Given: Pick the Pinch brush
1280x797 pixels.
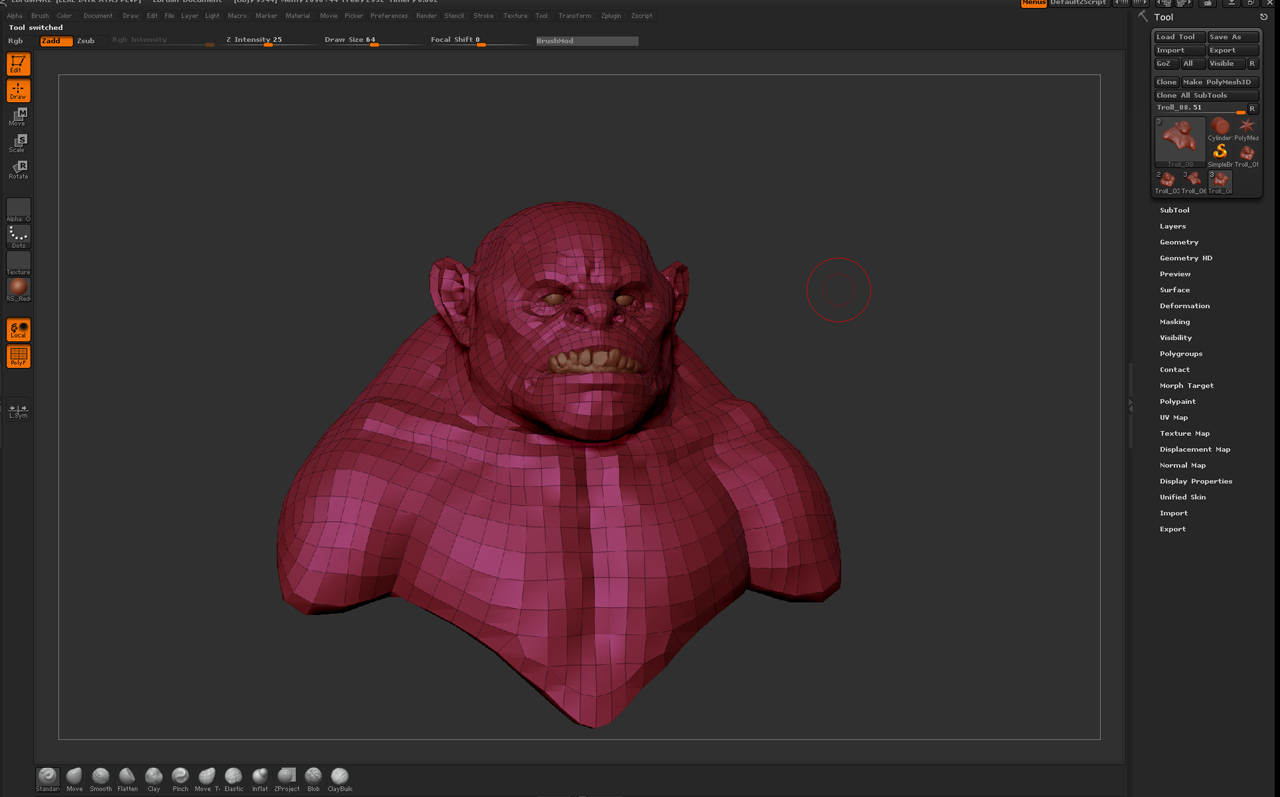Looking at the screenshot, I should click(x=180, y=779).
